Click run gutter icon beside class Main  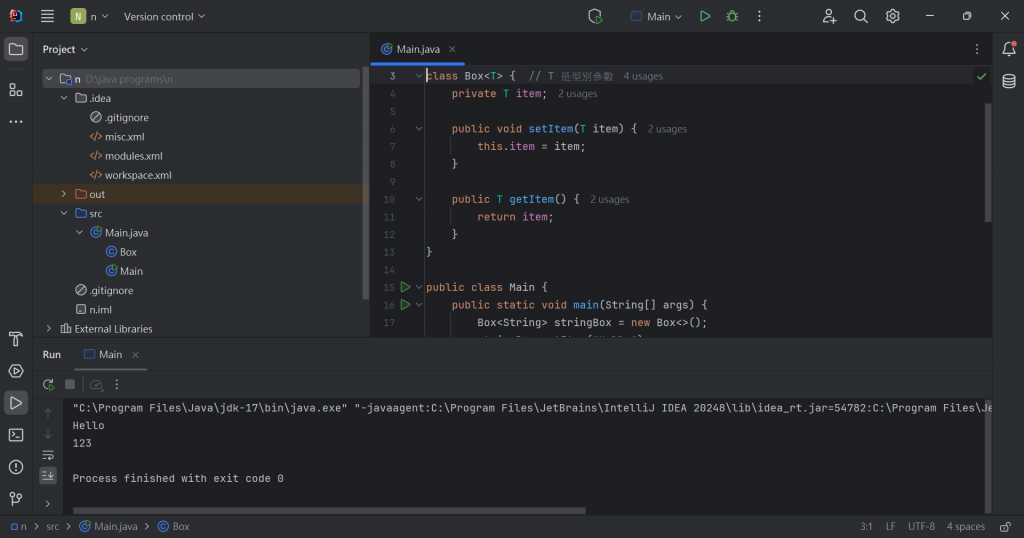(x=406, y=287)
